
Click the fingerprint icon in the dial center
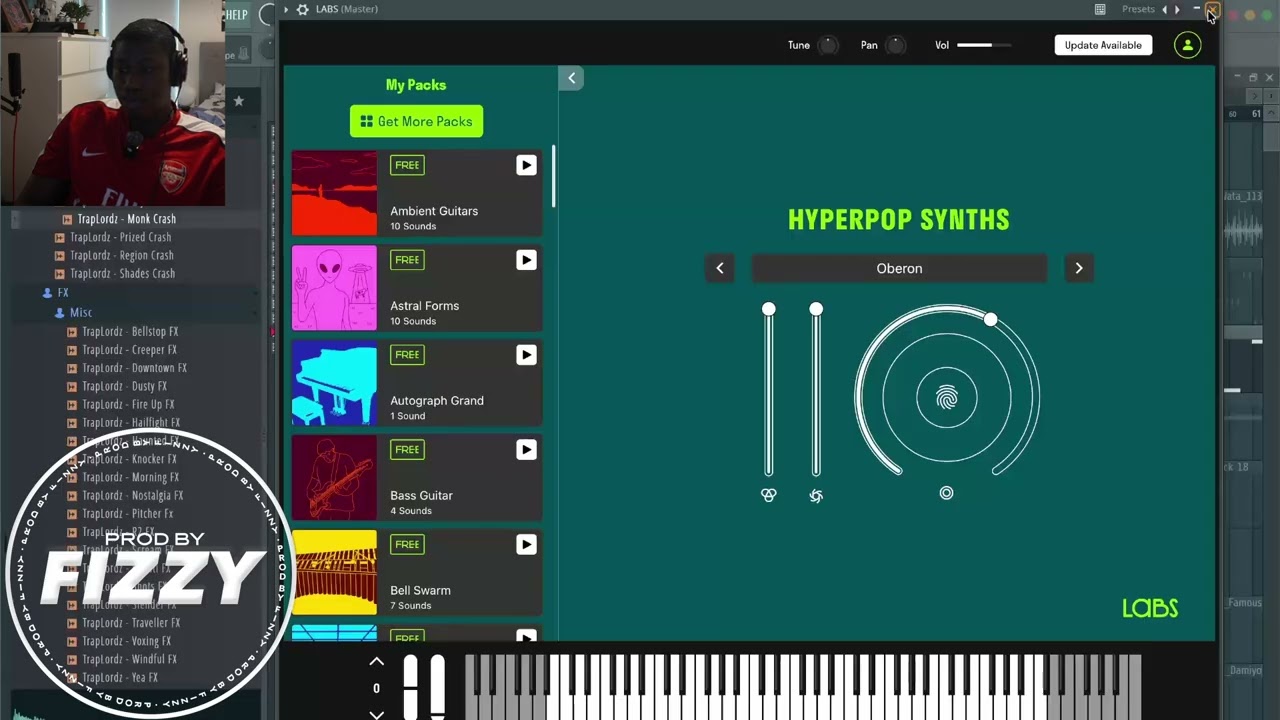[947, 398]
